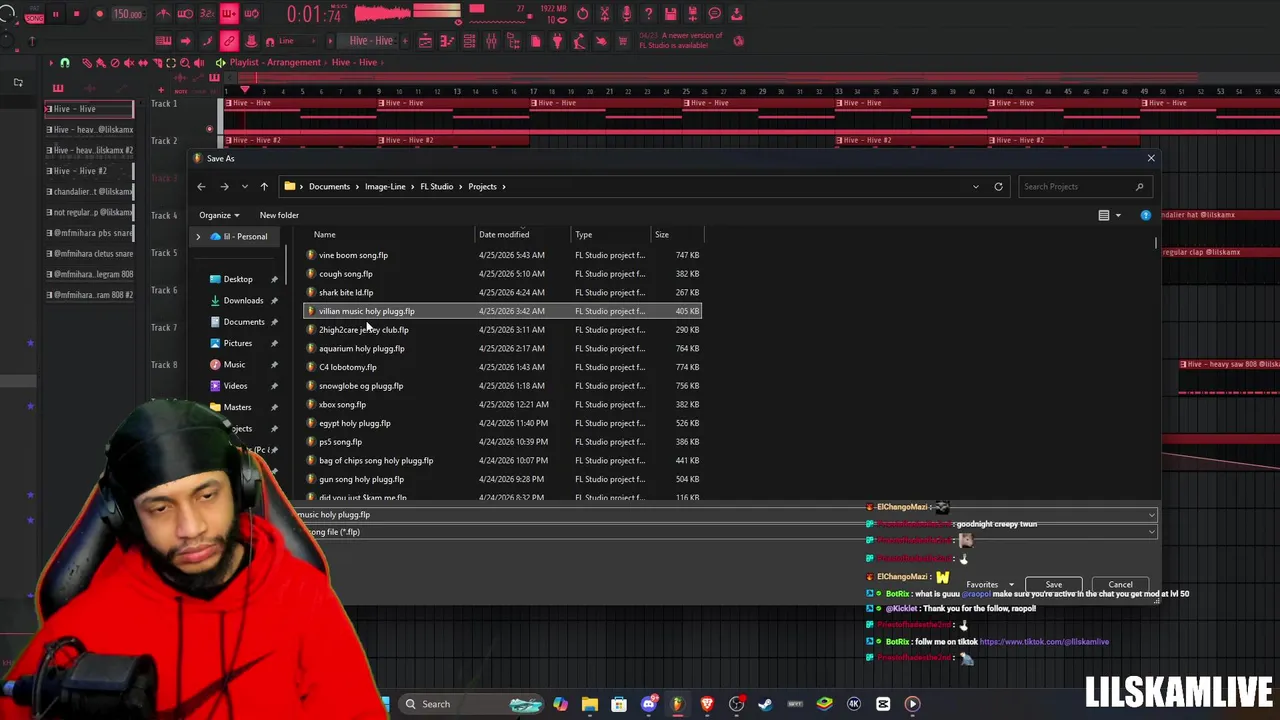Select file shark bite ld.flp
Screen dimensions: 1280x720
coord(502,292)
